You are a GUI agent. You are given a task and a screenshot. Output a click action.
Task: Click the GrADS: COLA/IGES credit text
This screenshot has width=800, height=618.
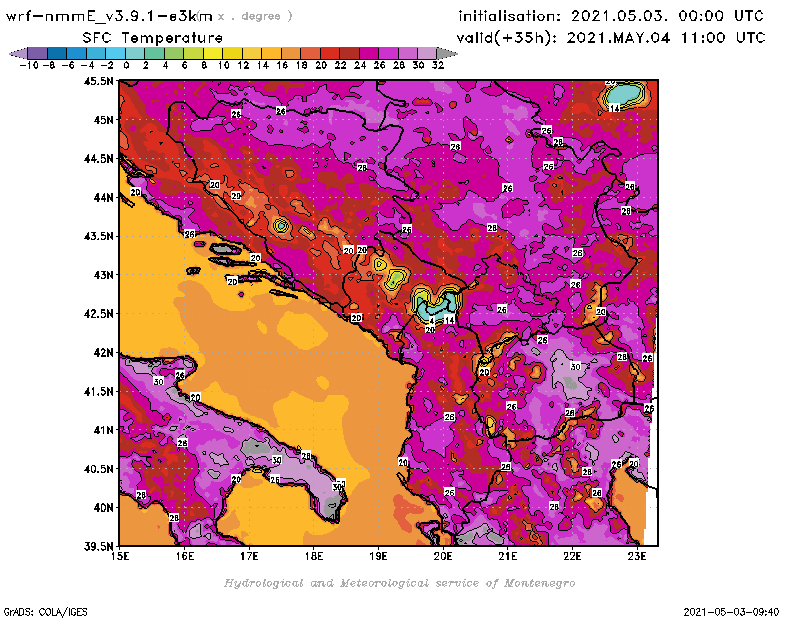tap(45, 612)
